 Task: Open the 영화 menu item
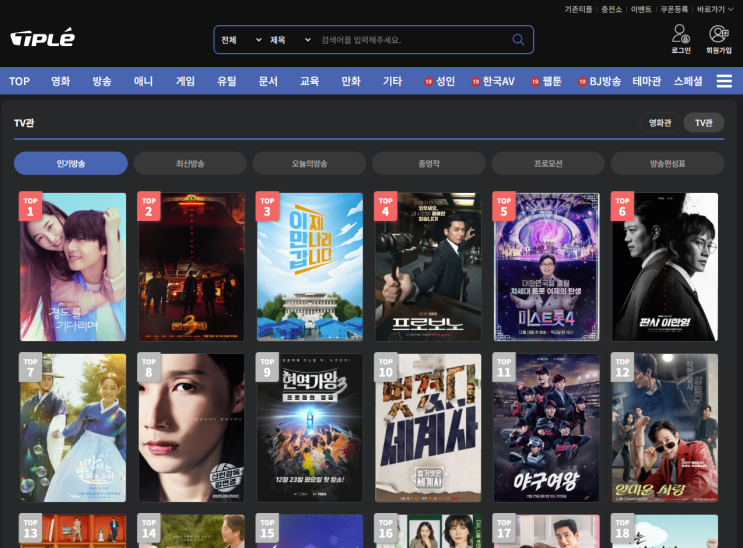pyautogui.click(x=61, y=81)
